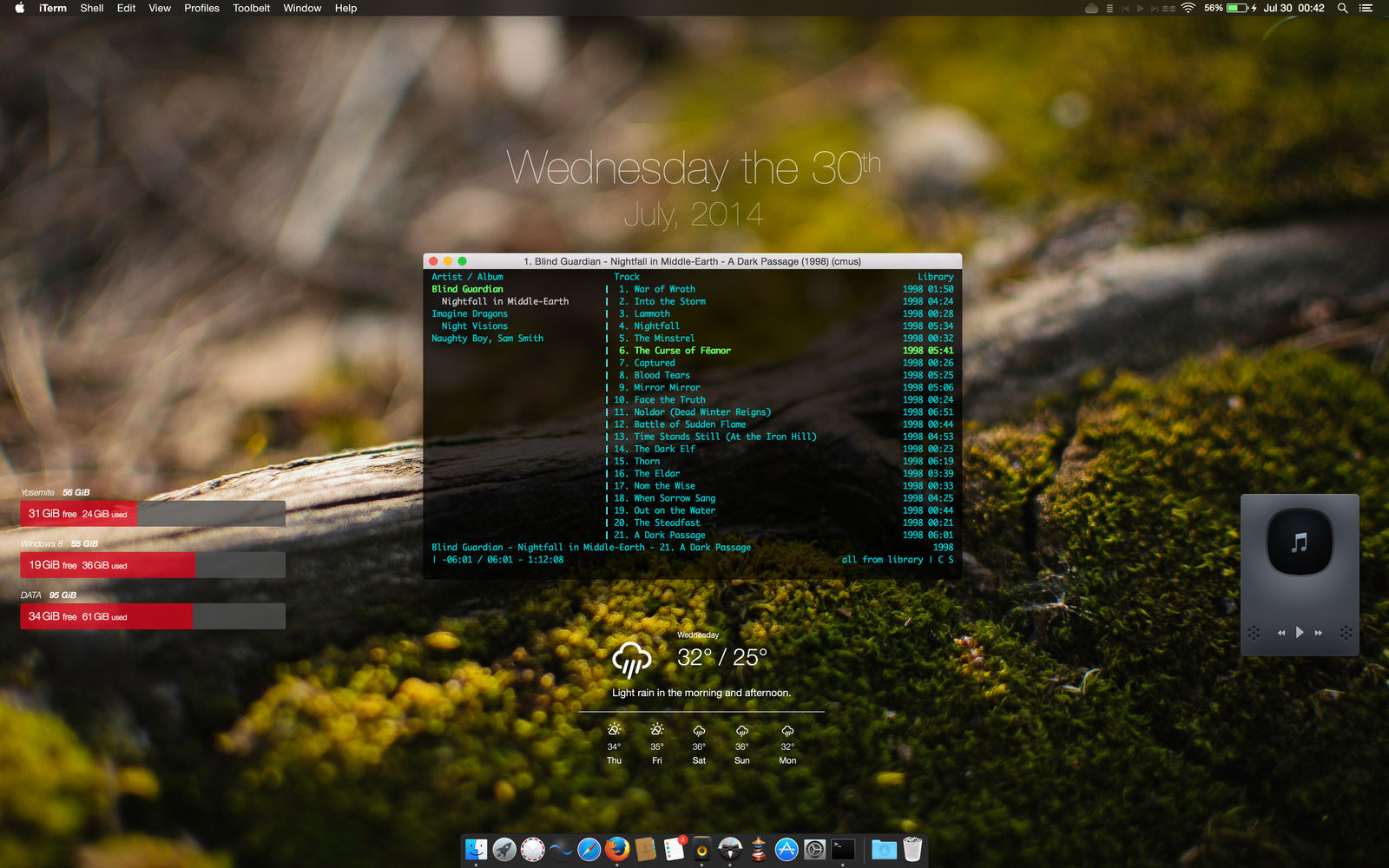The width and height of the screenshot is (1389, 868).
Task: Open the Profiles menu
Action: pos(201,8)
